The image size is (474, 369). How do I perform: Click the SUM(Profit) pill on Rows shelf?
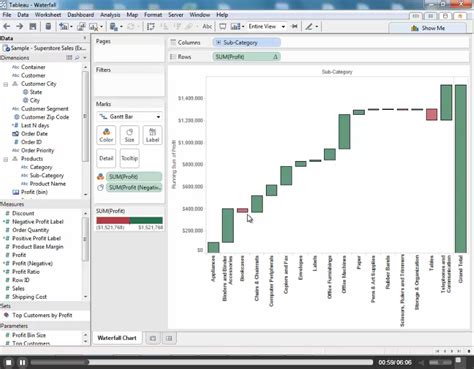pos(246,57)
